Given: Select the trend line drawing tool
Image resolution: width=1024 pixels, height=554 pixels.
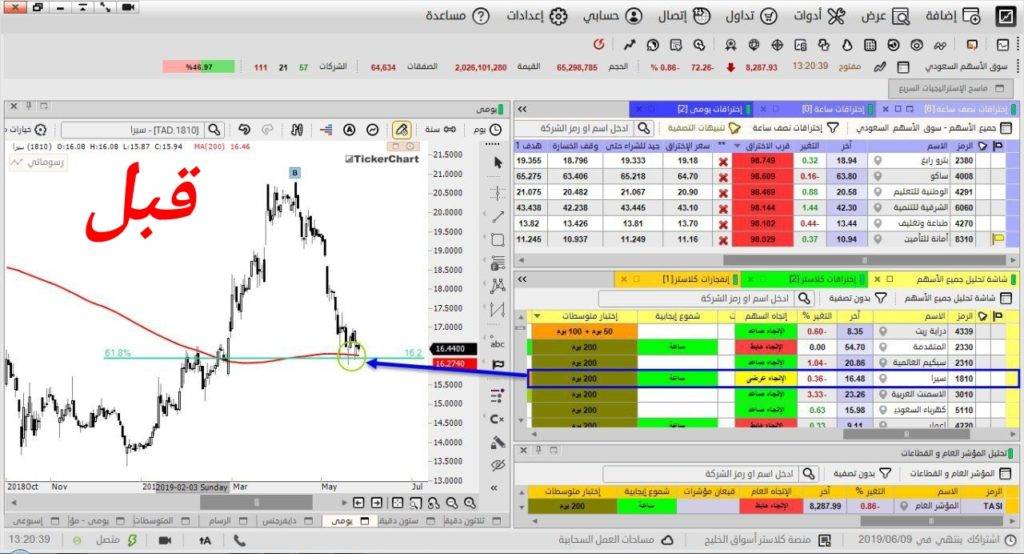Looking at the screenshot, I should pyautogui.click(x=498, y=216).
